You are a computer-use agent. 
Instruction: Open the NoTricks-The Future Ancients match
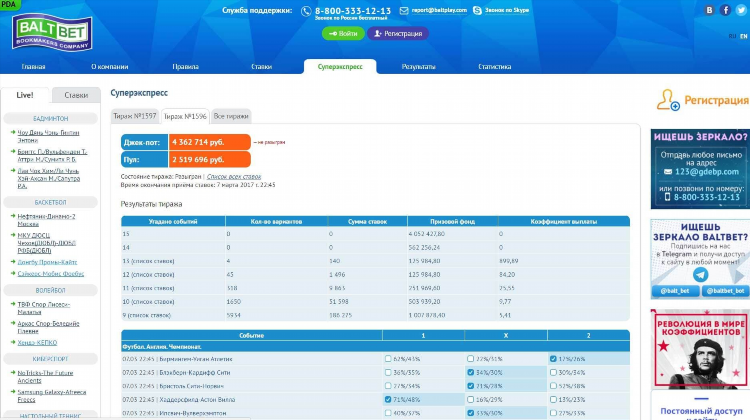point(45,376)
